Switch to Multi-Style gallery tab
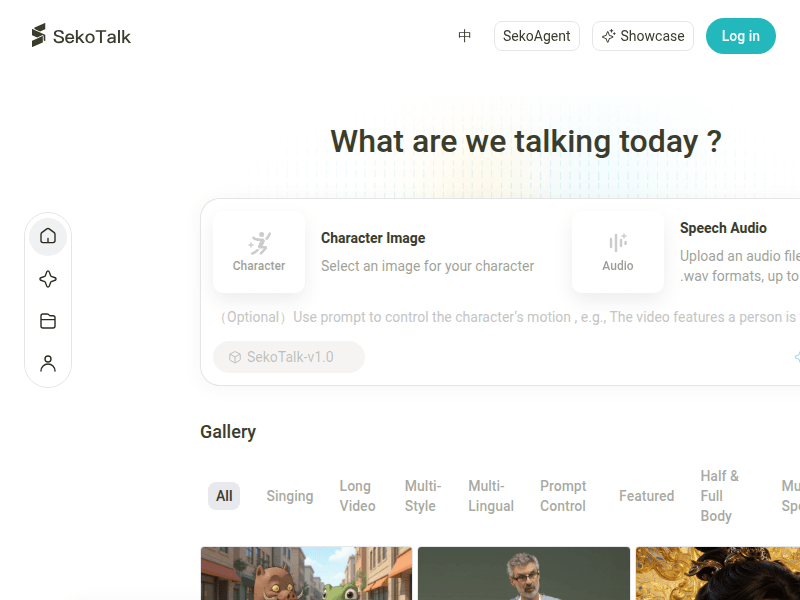The height and width of the screenshot is (600, 800). tap(422, 496)
